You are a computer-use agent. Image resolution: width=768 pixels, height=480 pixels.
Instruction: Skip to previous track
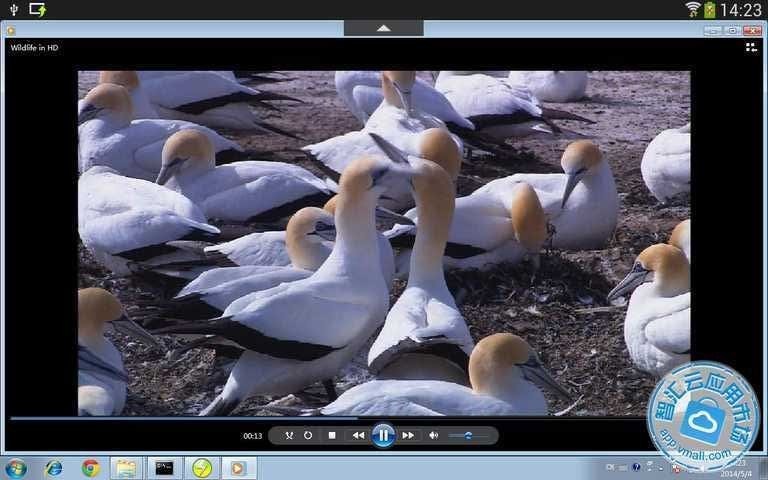[358, 435]
